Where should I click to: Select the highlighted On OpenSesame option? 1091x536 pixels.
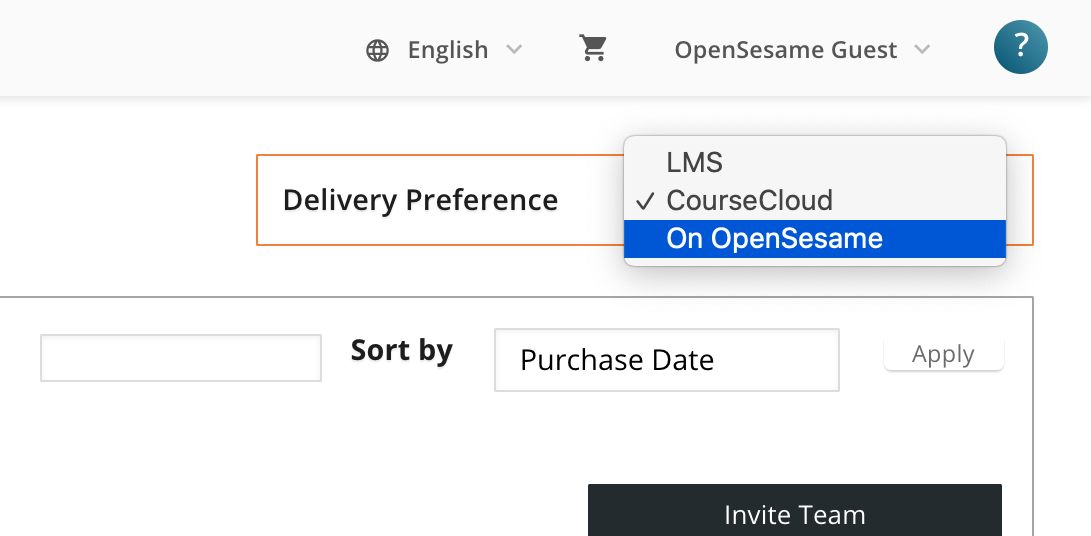(815, 239)
